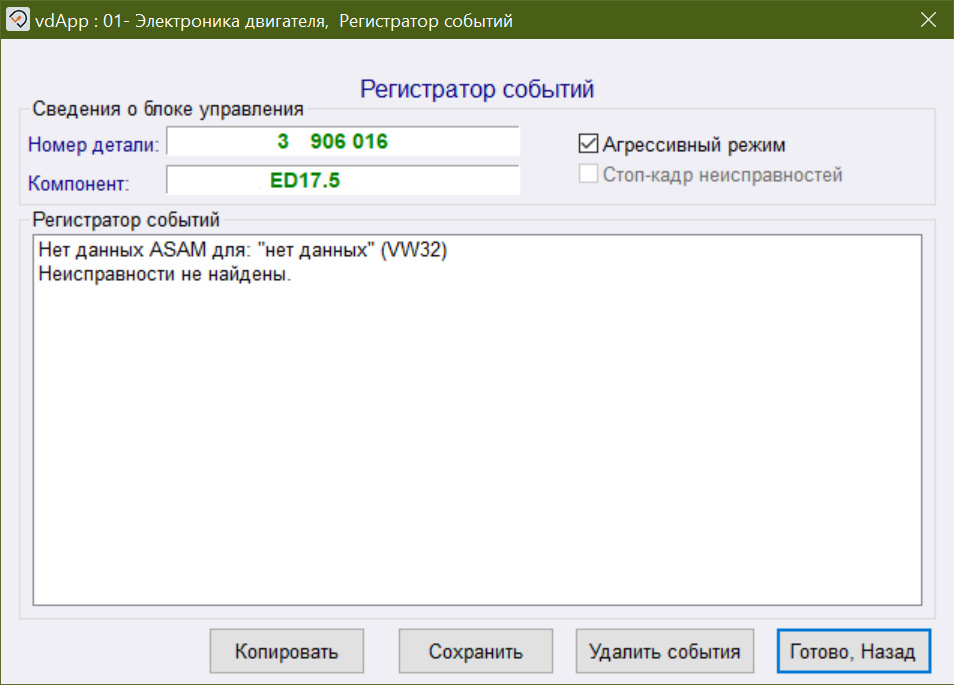The width and height of the screenshot is (954, 685).
Task: Toggle the Агрессивный режим checkbox
Action: click(588, 144)
